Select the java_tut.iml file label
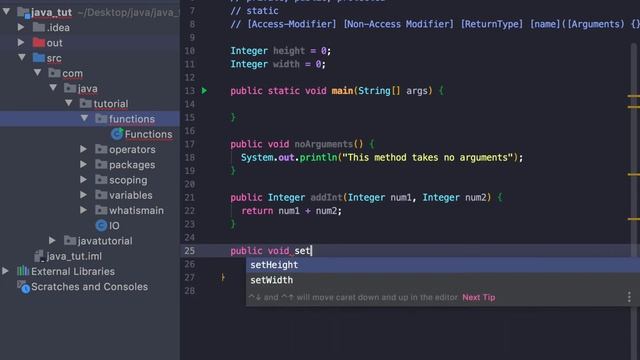 [74, 256]
